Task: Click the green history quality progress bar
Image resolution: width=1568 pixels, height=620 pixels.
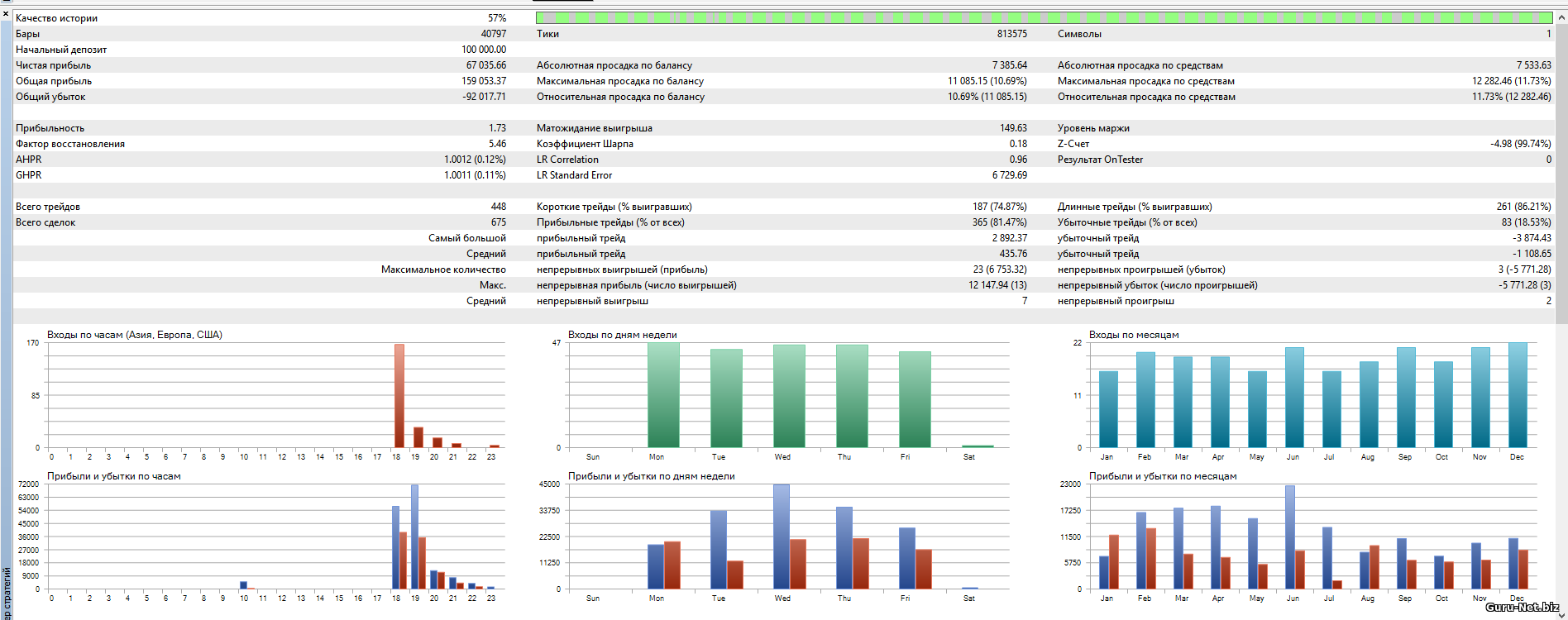Action: pos(1044,17)
